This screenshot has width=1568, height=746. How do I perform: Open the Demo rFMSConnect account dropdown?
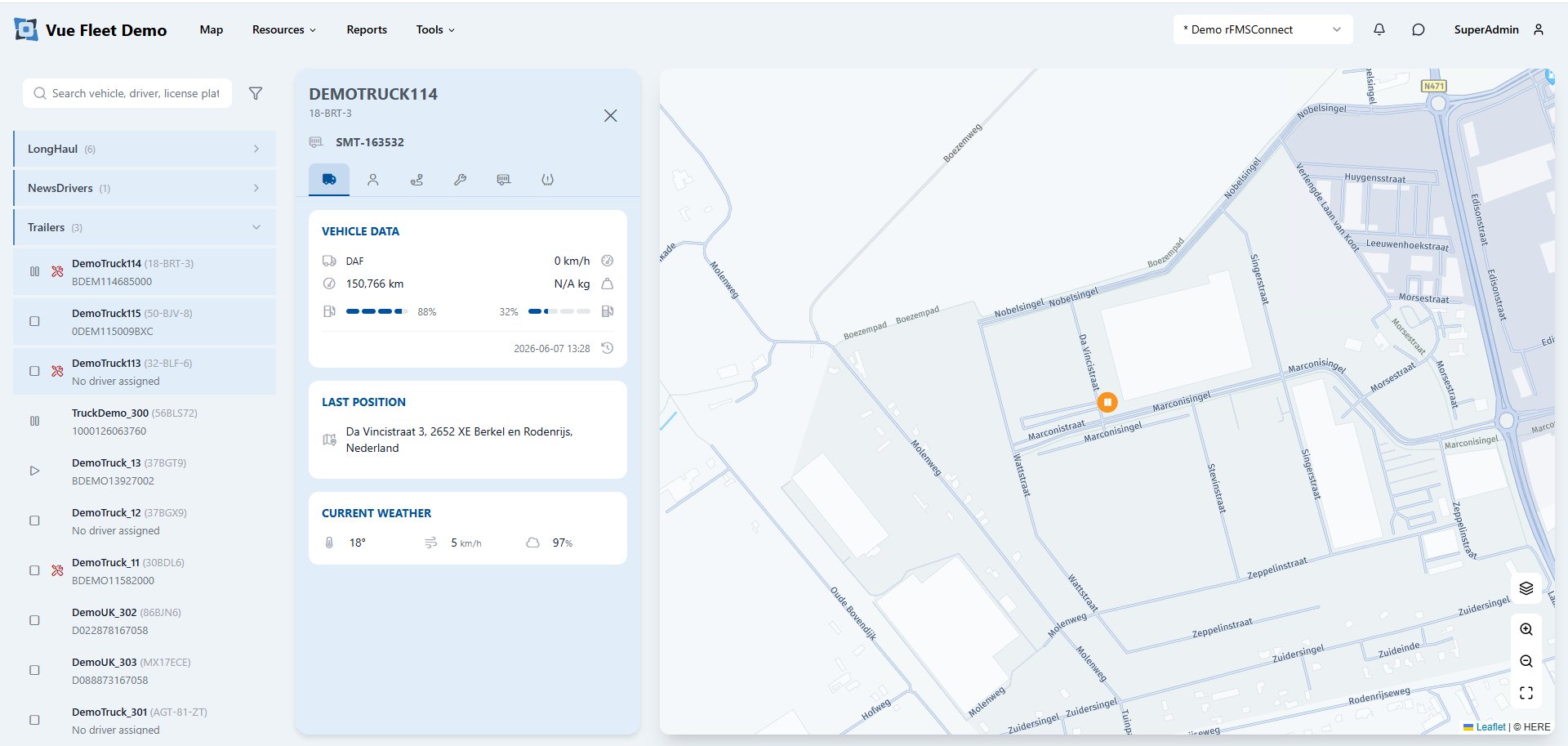point(1263,29)
